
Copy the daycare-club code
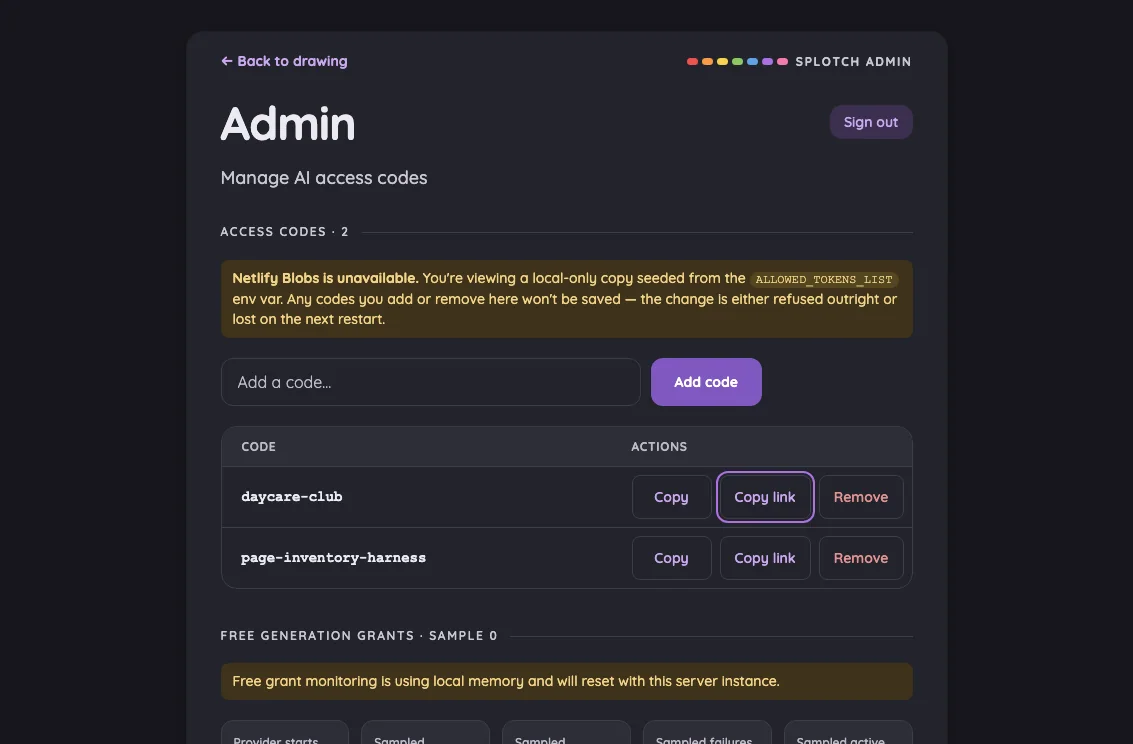pyautogui.click(x=671, y=497)
